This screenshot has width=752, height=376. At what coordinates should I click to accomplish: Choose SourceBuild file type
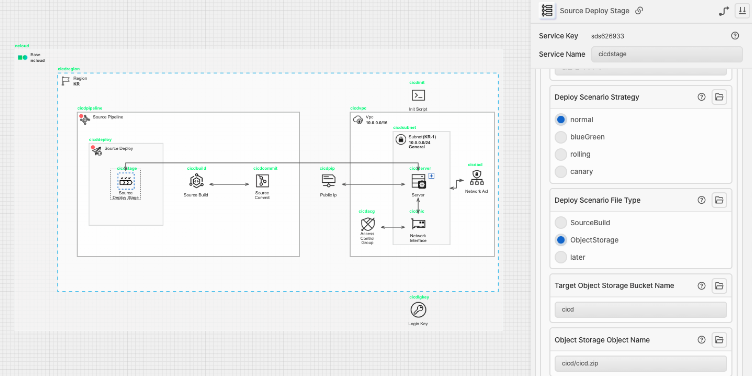pyautogui.click(x=561, y=223)
